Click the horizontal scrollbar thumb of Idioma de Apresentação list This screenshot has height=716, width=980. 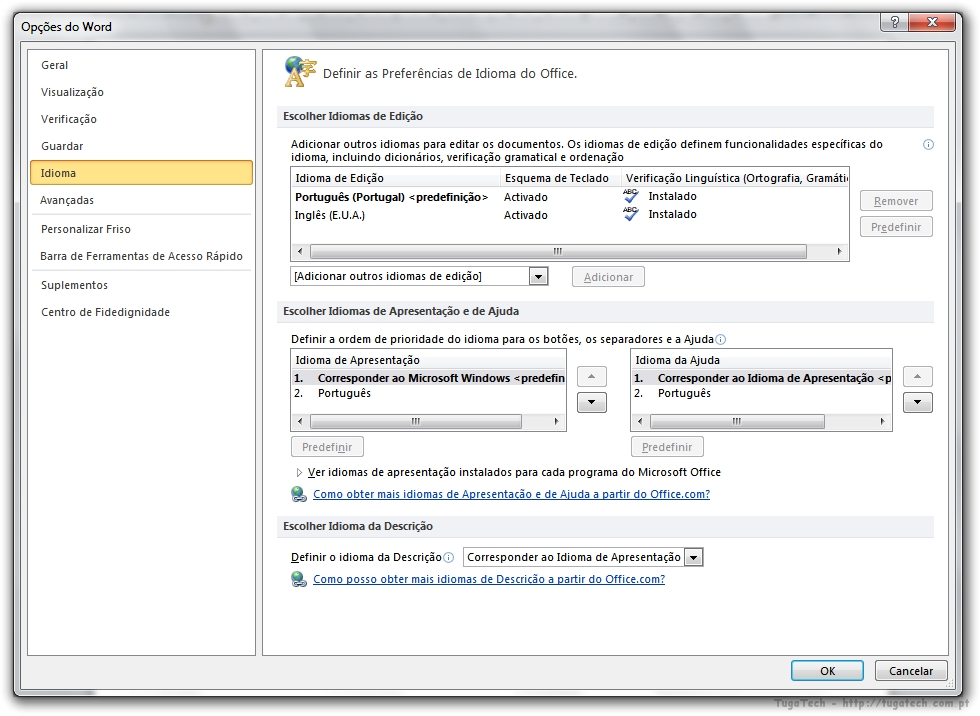pyautogui.click(x=416, y=422)
